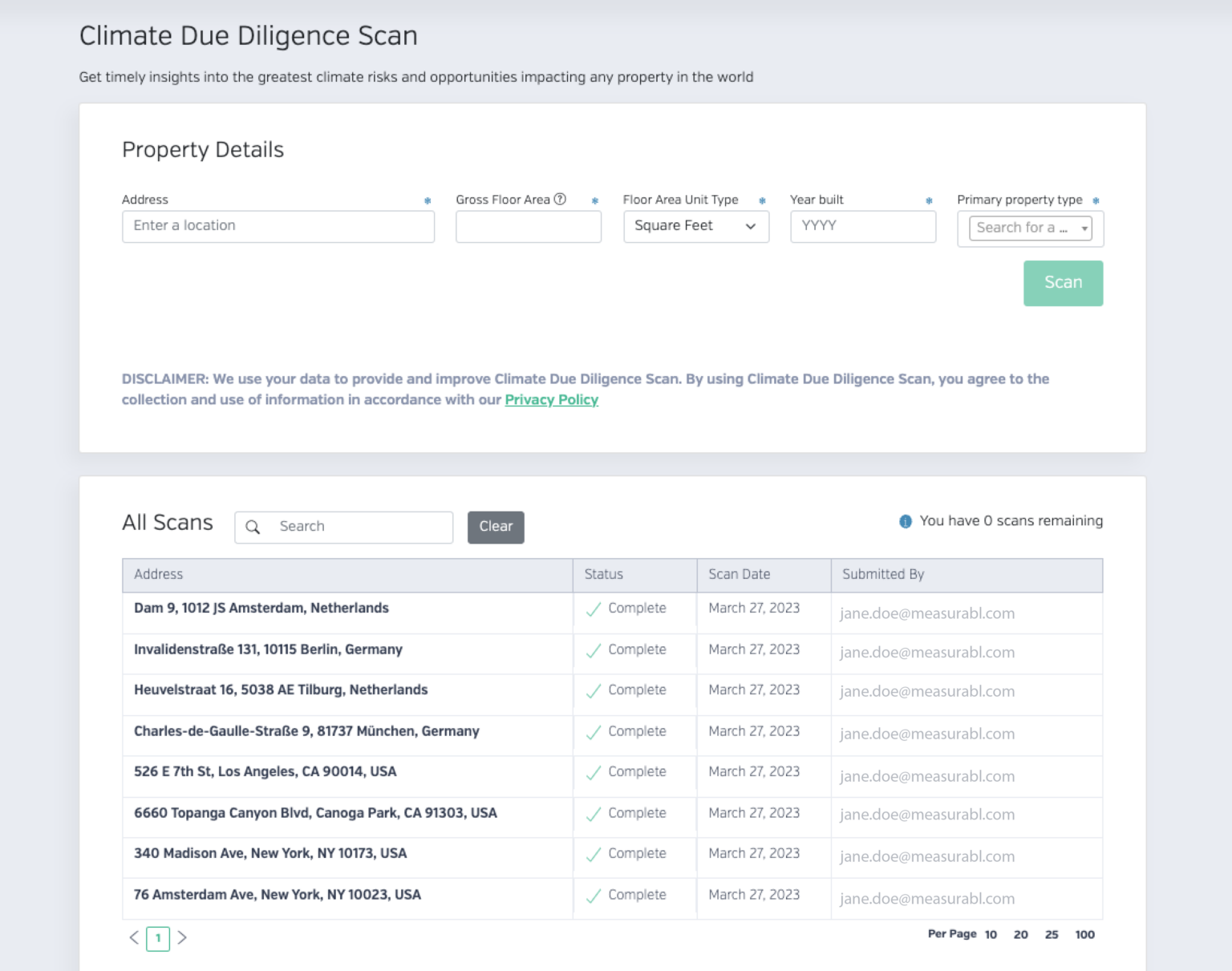The height and width of the screenshot is (971, 1232).
Task: Expand the Primary property type selector
Action: click(x=1030, y=229)
